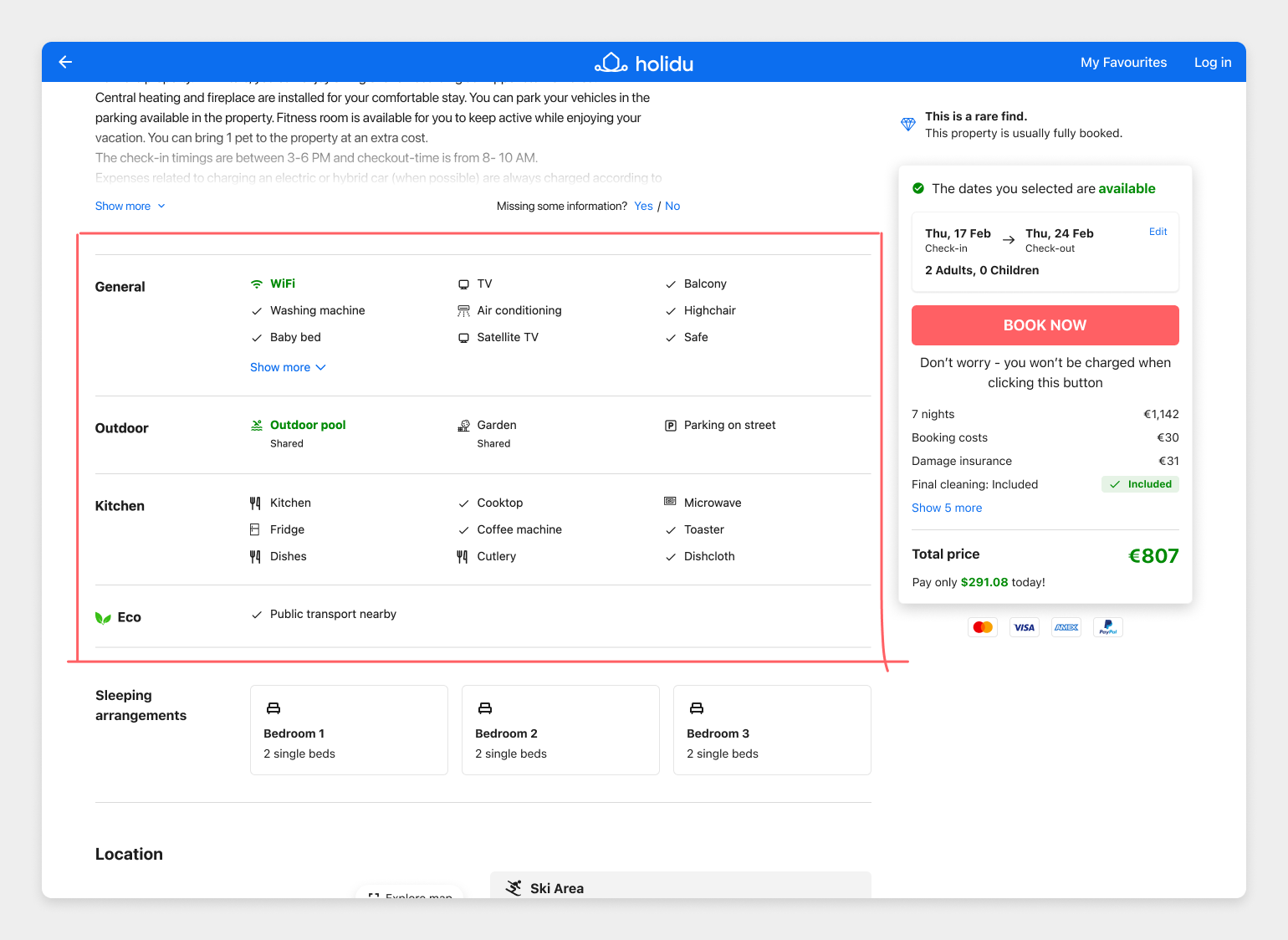The image size is (1288, 940).
Task: Answer Yes to missing information
Action: [x=643, y=207]
